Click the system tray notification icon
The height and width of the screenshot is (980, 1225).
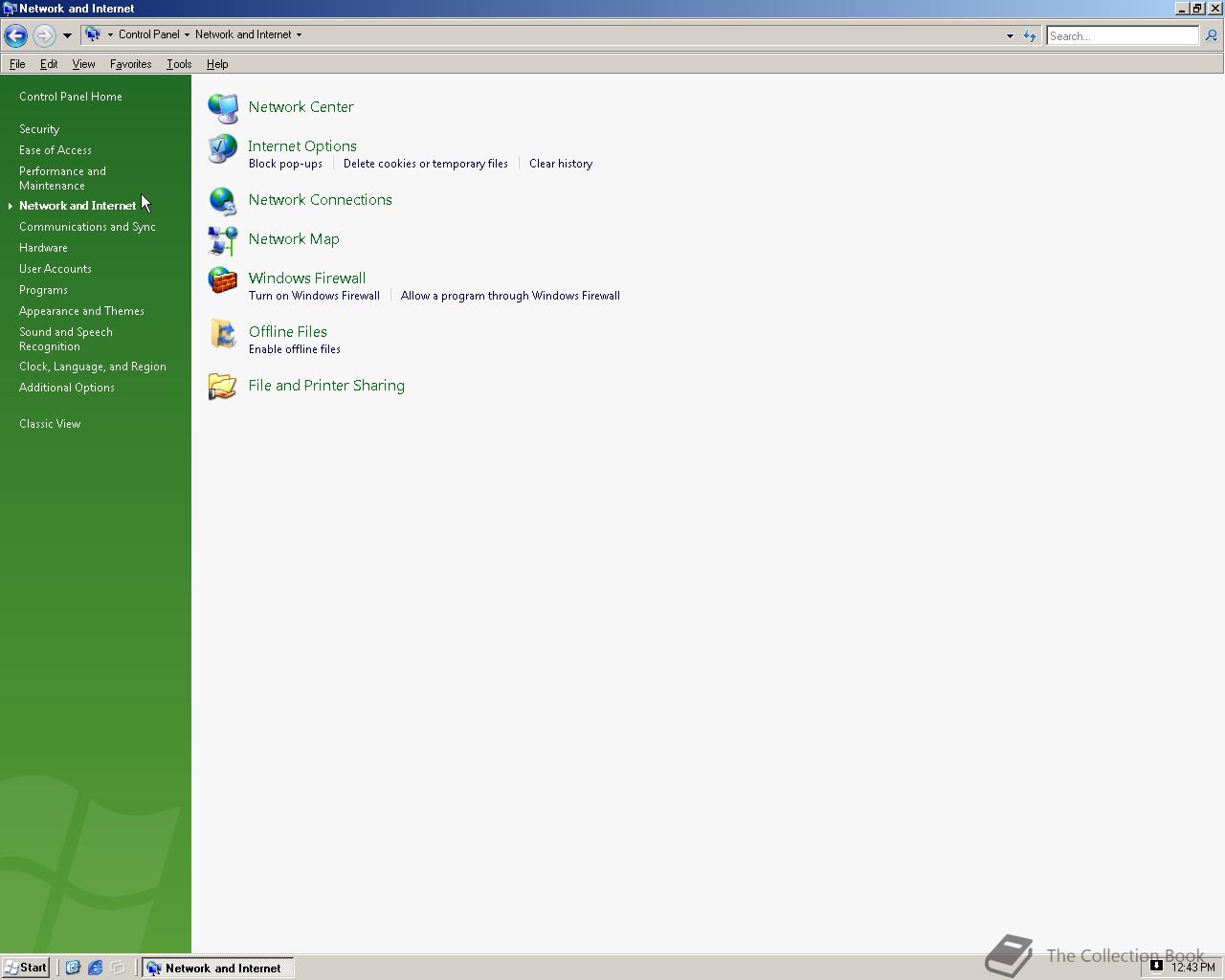(1156, 967)
